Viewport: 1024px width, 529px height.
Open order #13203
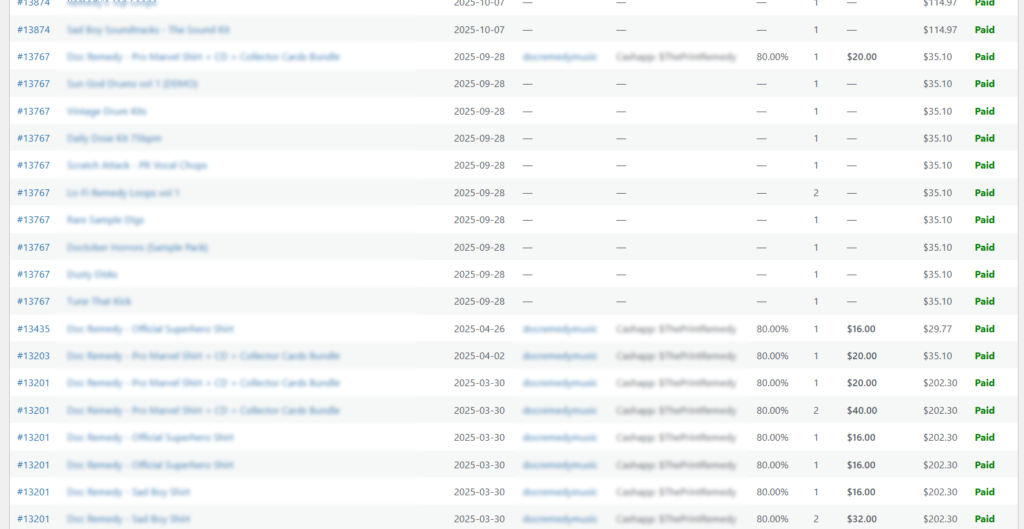click(33, 356)
